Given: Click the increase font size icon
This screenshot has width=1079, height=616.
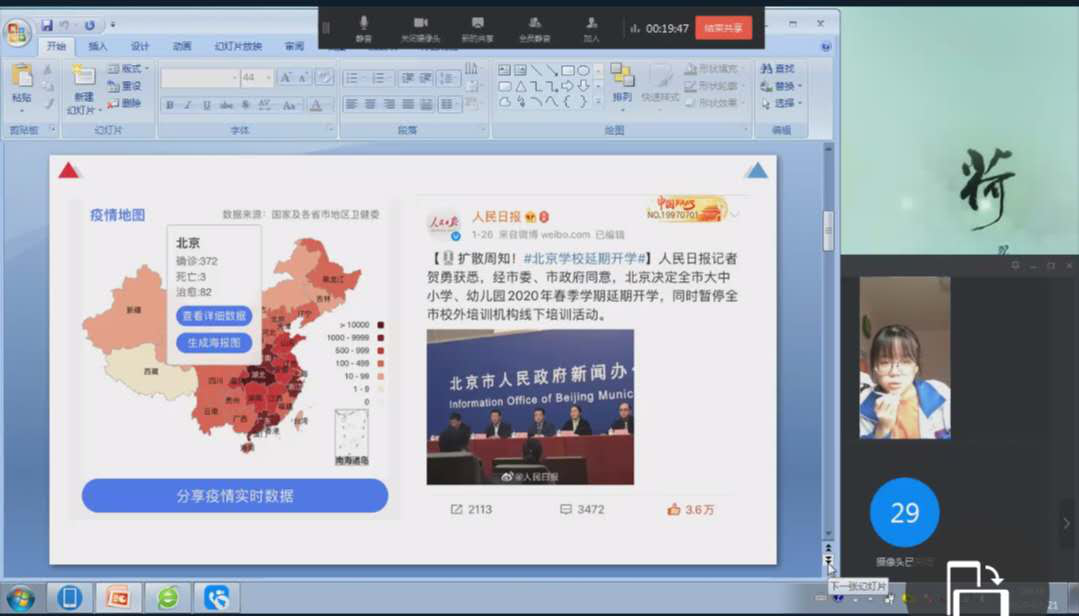Looking at the screenshot, I should coord(286,78).
